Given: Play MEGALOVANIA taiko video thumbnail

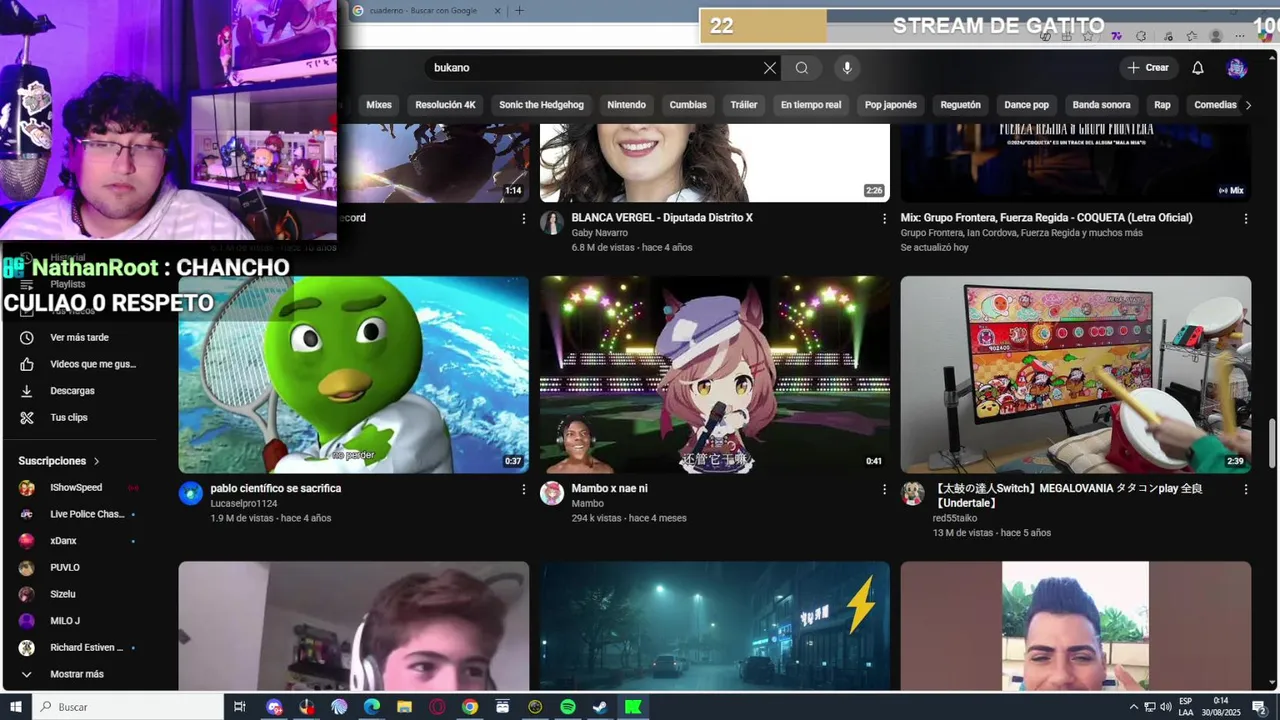Looking at the screenshot, I should pos(1075,375).
